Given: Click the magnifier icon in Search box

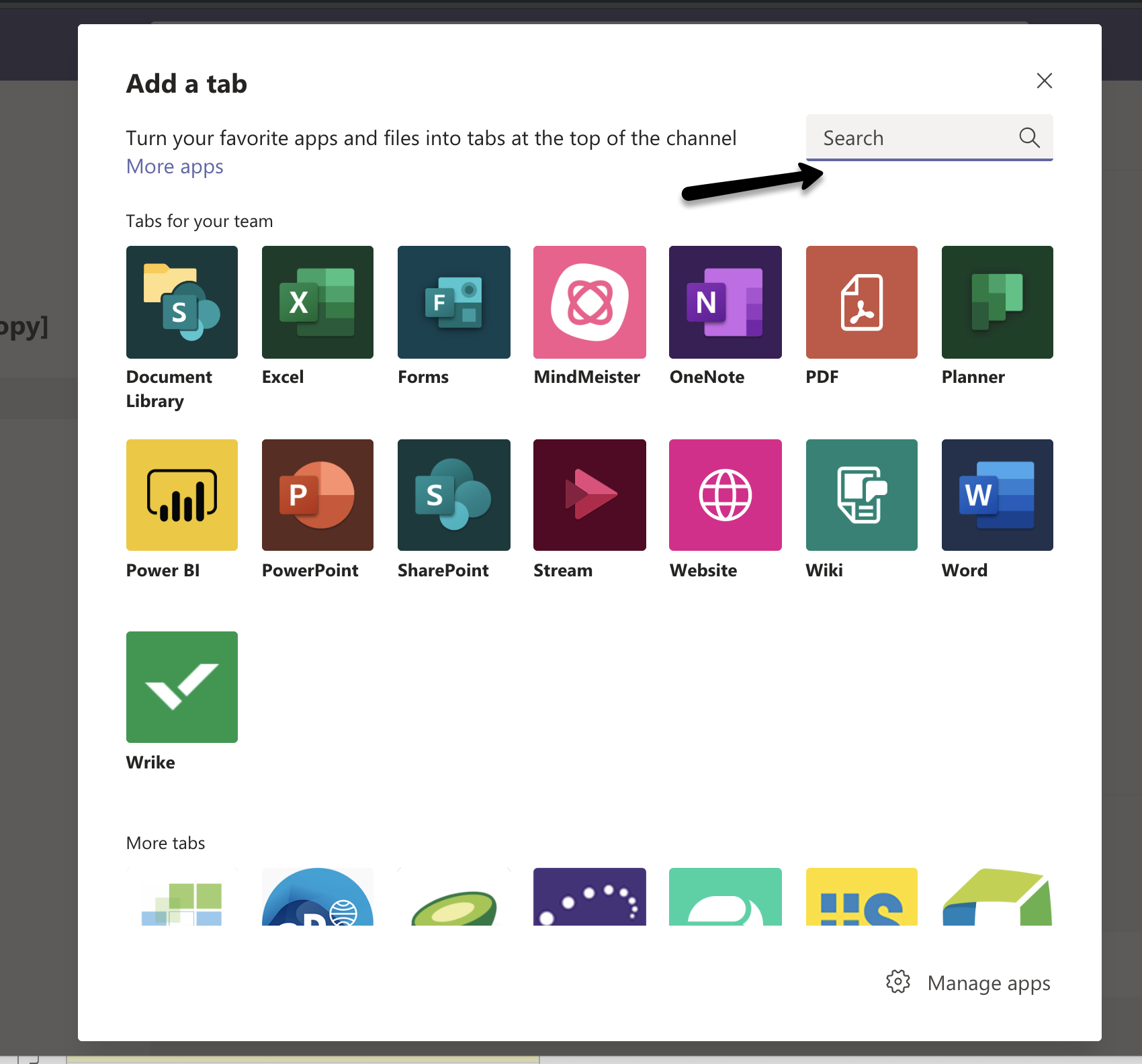Looking at the screenshot, I should [1029, 138].
